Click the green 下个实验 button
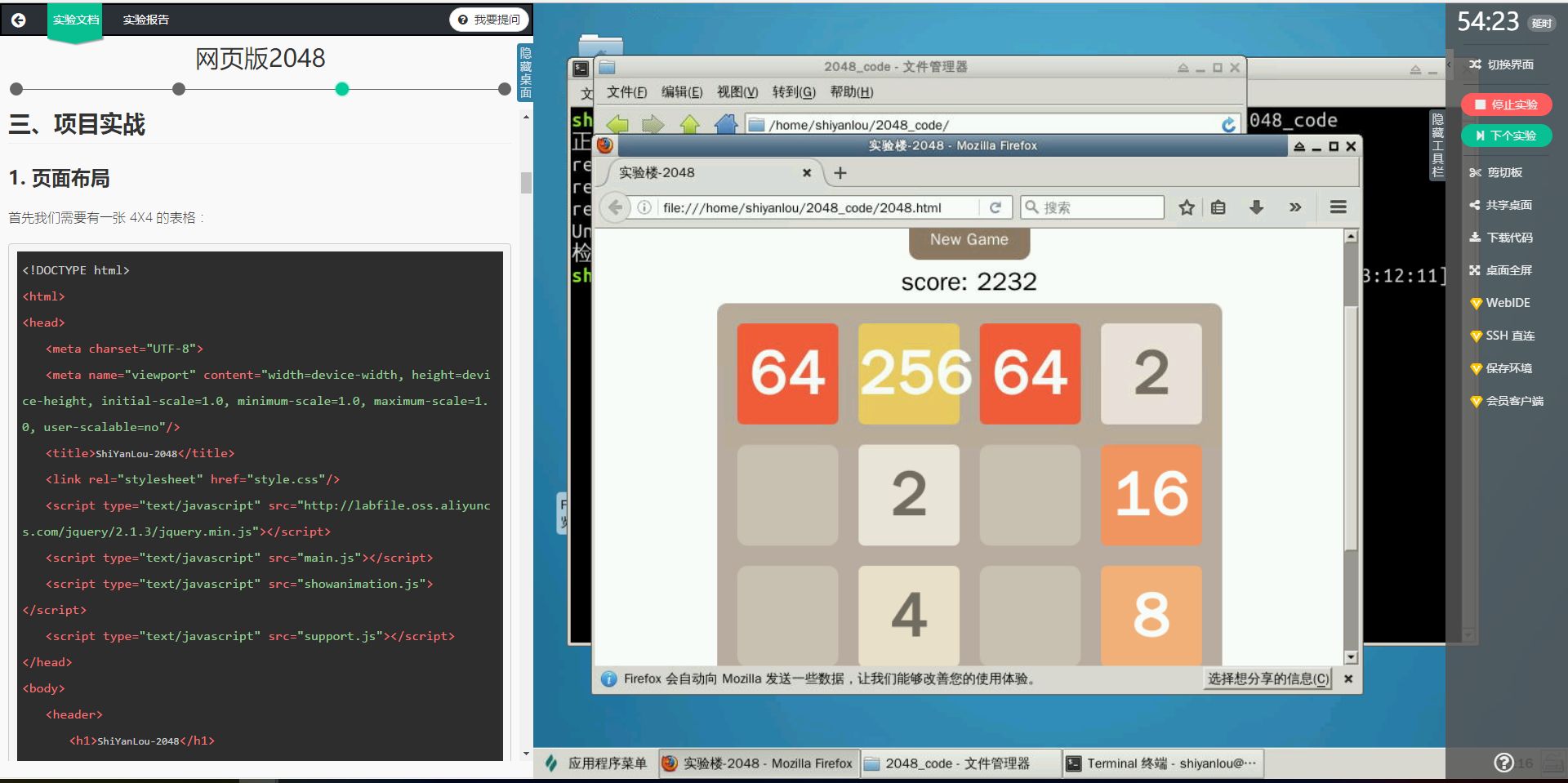 point(1506,136)
